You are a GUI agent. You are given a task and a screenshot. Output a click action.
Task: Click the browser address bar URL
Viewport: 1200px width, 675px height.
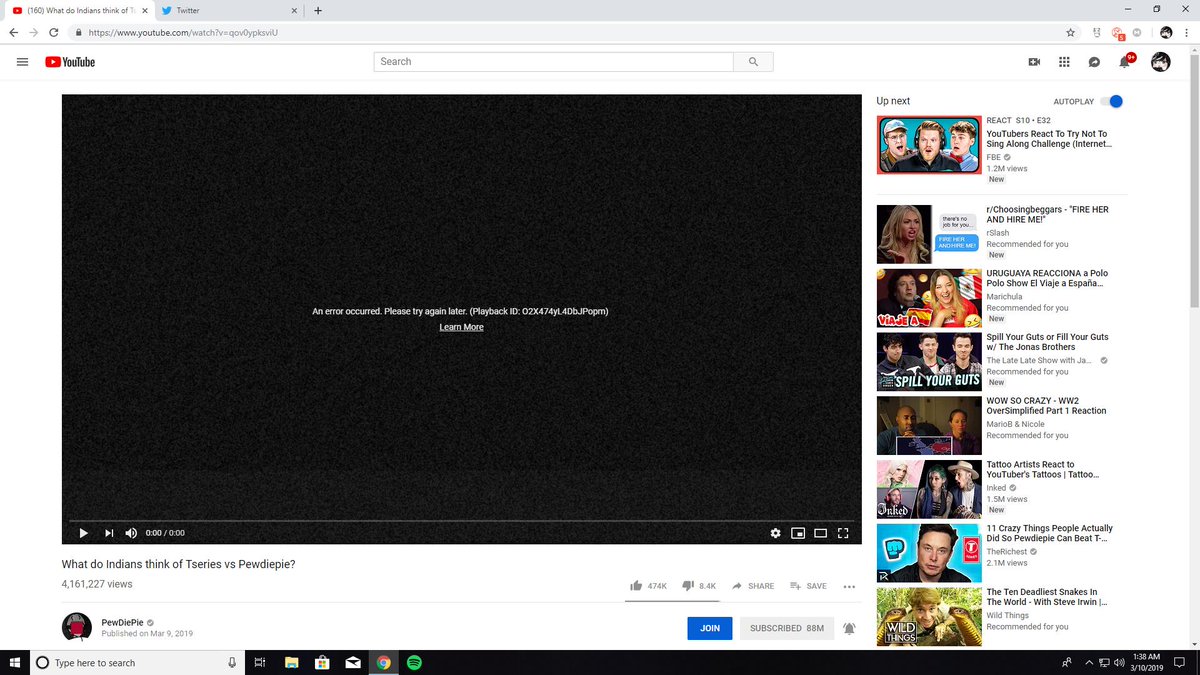(183, 32)
